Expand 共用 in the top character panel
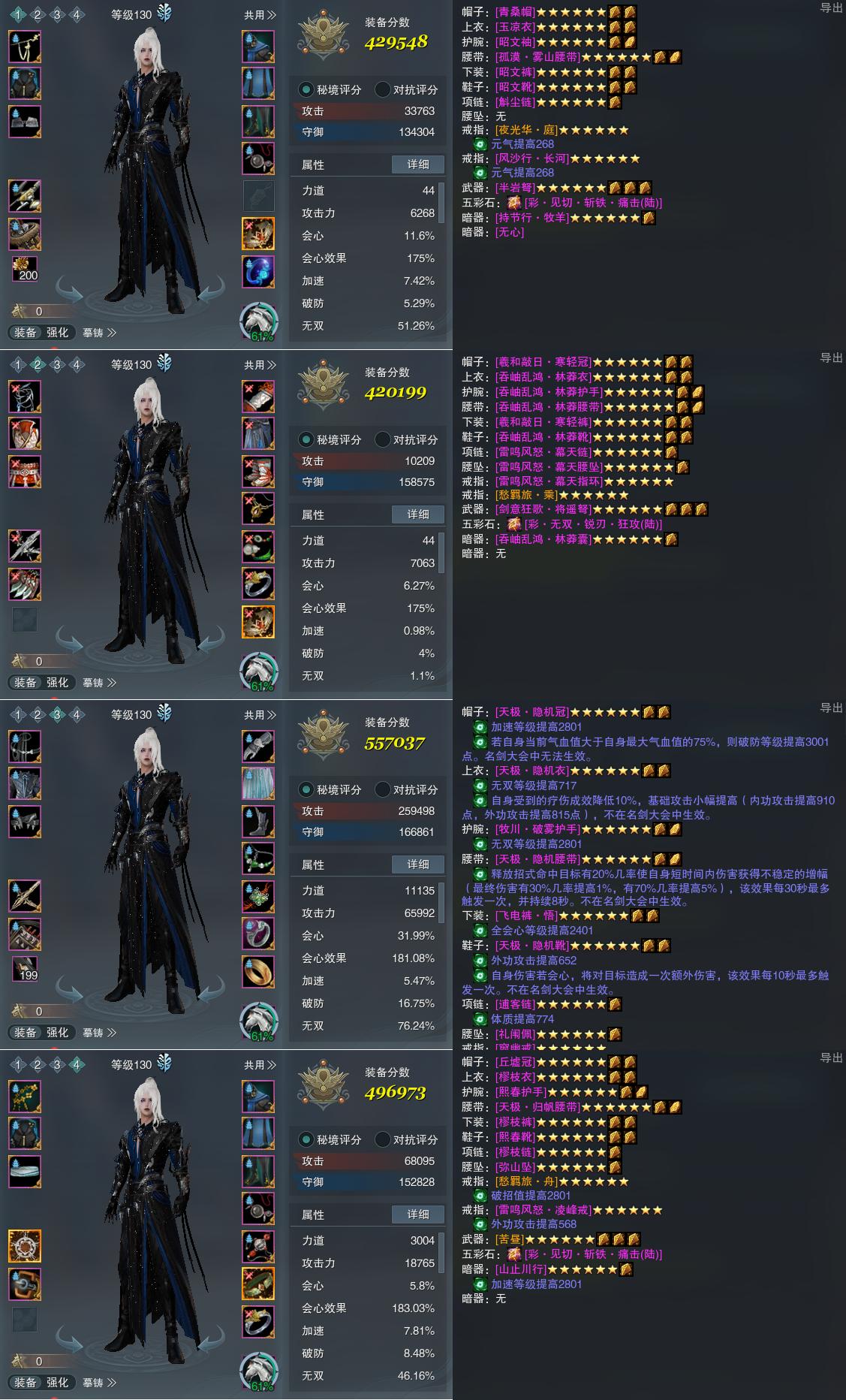846x1400 pixels. point(260,15)
